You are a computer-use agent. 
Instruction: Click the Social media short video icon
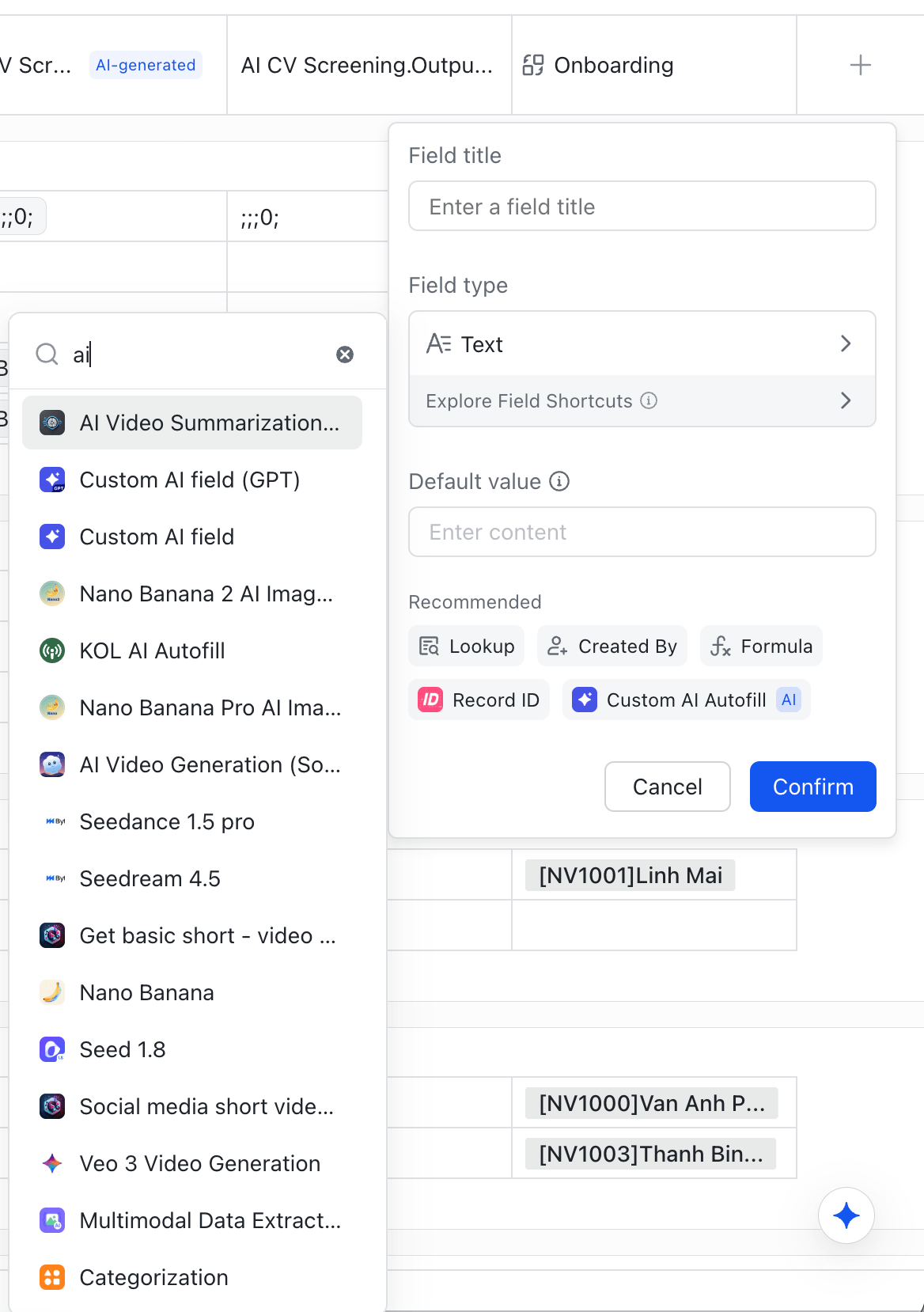click(x=52, y=1106)
